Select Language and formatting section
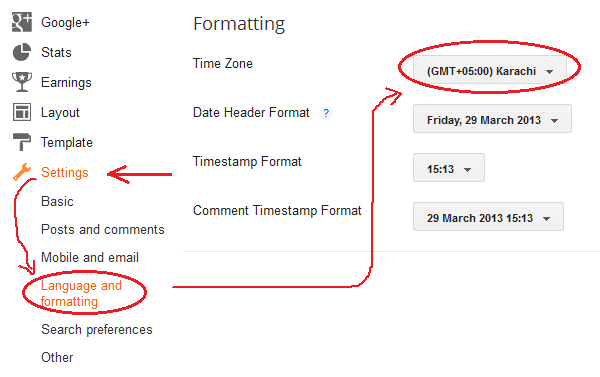This screenshot has height=377, width=600. coord(82,294)
